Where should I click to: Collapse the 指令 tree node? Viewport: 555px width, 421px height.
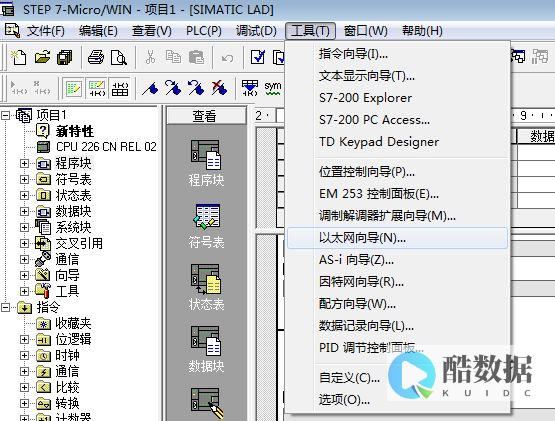[x=5, y=307]
